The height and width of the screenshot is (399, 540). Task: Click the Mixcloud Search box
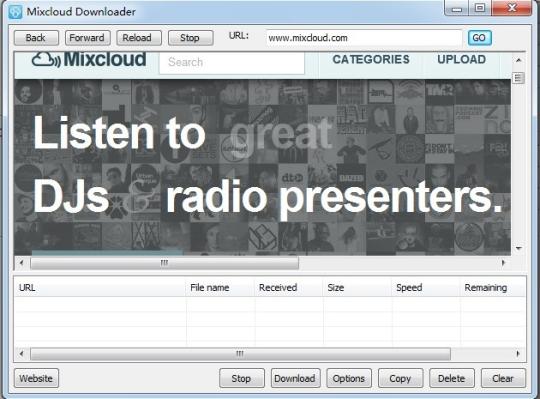[x=232, y=62]
